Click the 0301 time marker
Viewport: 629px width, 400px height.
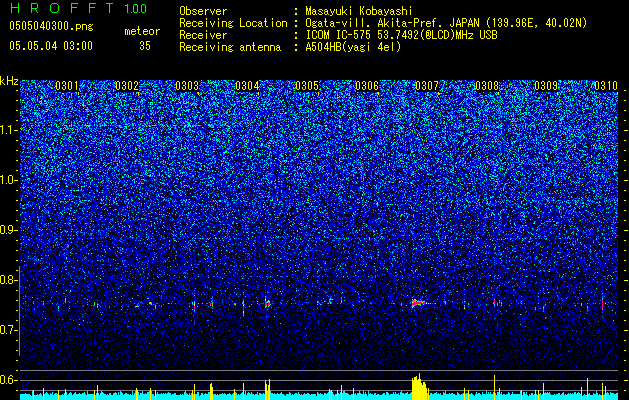[x=67, y=86]
